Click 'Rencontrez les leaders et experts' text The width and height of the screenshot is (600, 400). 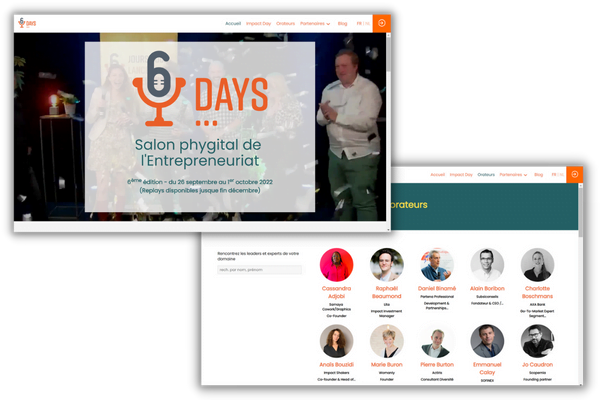coord(258,256)
